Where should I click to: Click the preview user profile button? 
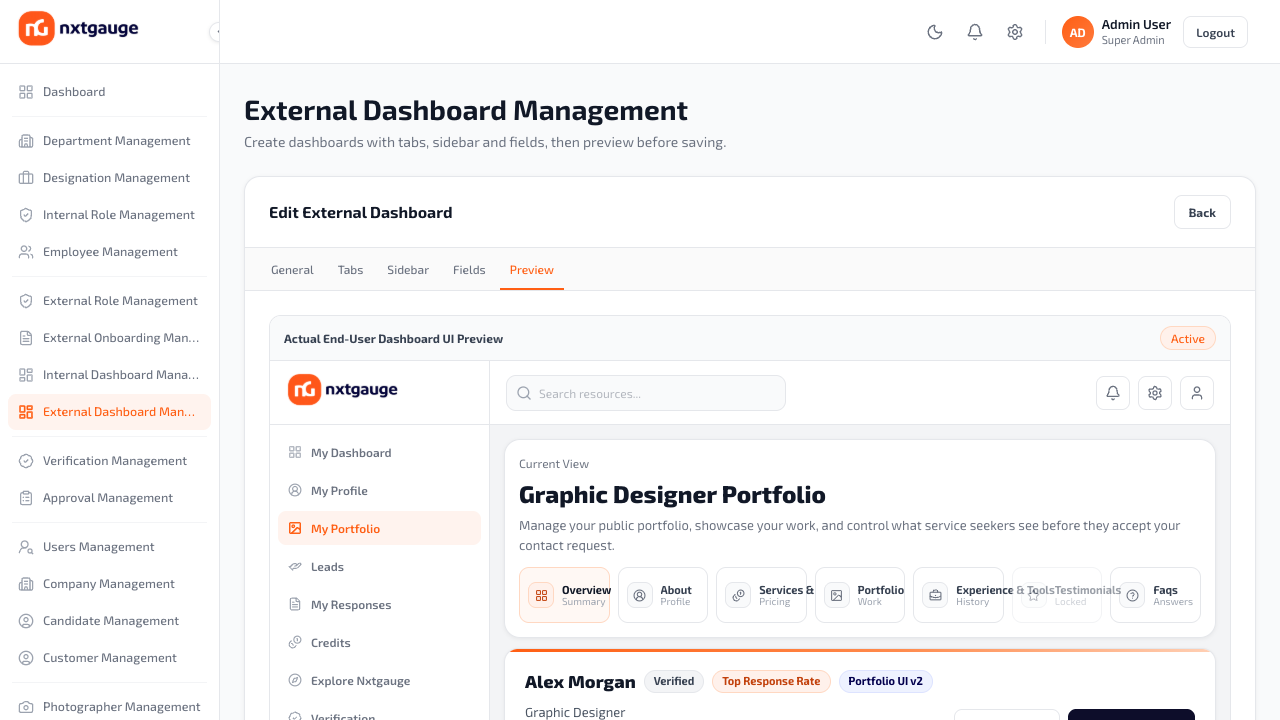click(1197, 393)
